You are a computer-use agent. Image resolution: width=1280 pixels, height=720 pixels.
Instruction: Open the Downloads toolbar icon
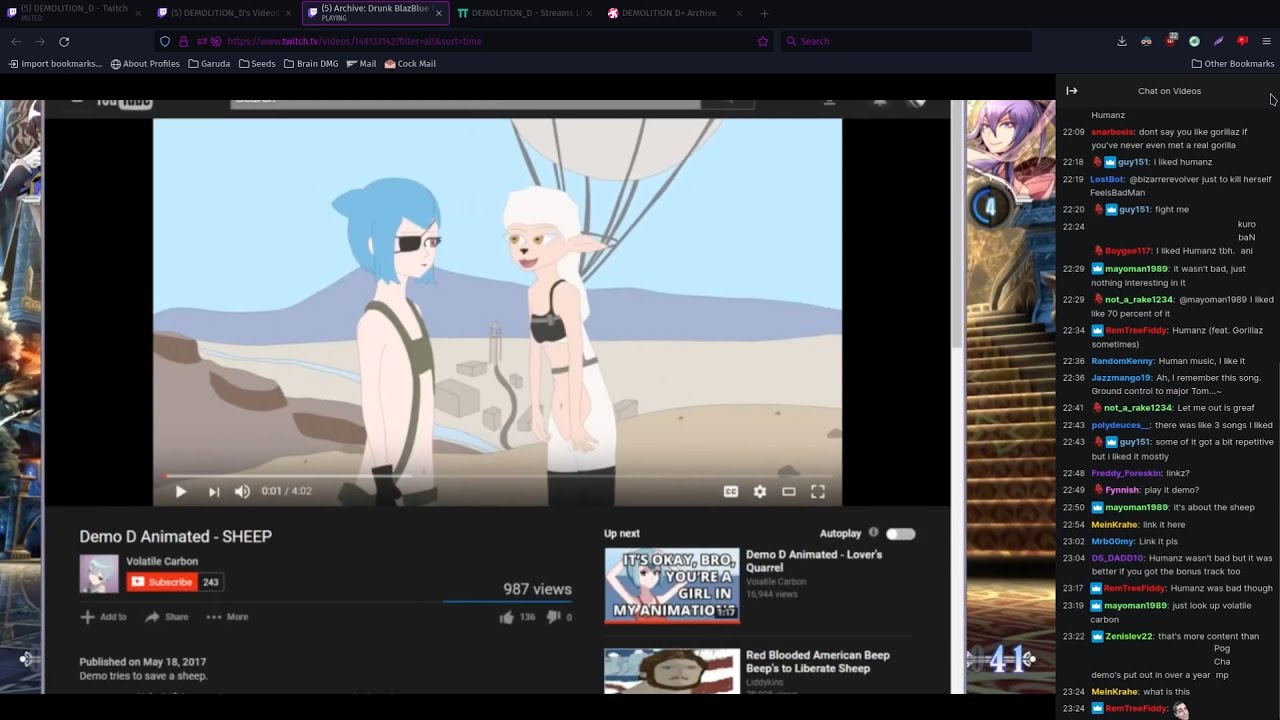(x=1122, y=41)
